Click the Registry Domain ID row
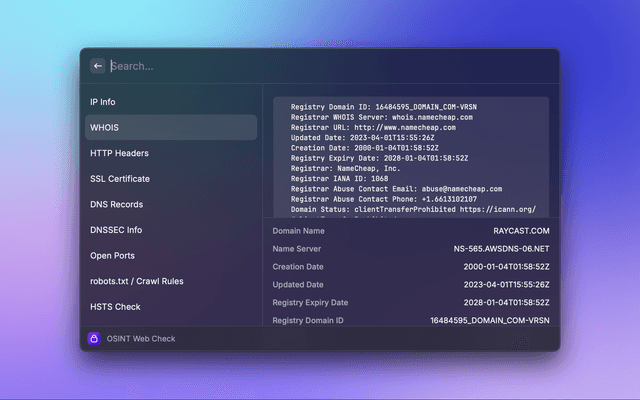The width and height of the screenshot is (640, 400). 411,320
